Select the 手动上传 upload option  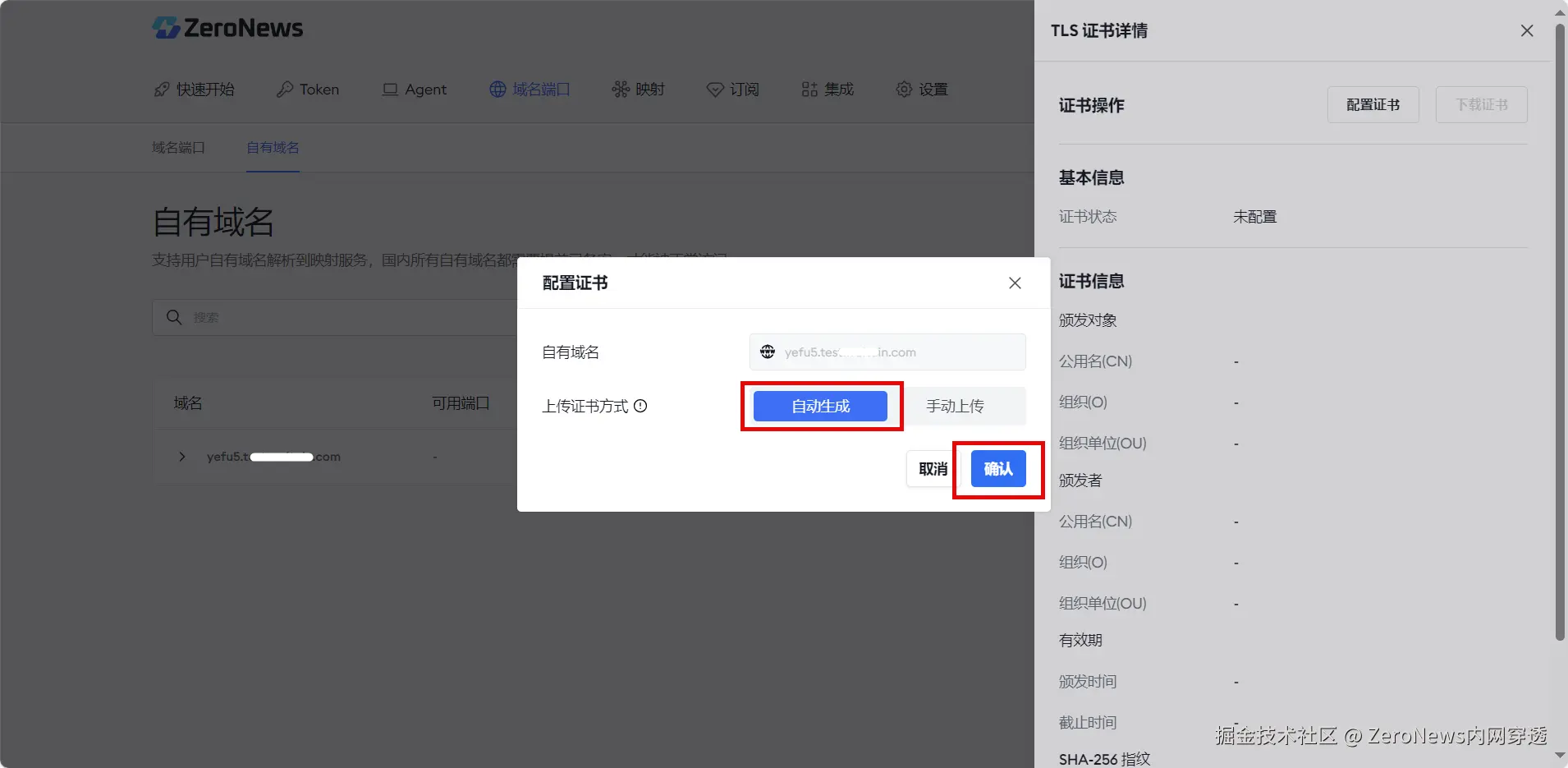[955, 406]
